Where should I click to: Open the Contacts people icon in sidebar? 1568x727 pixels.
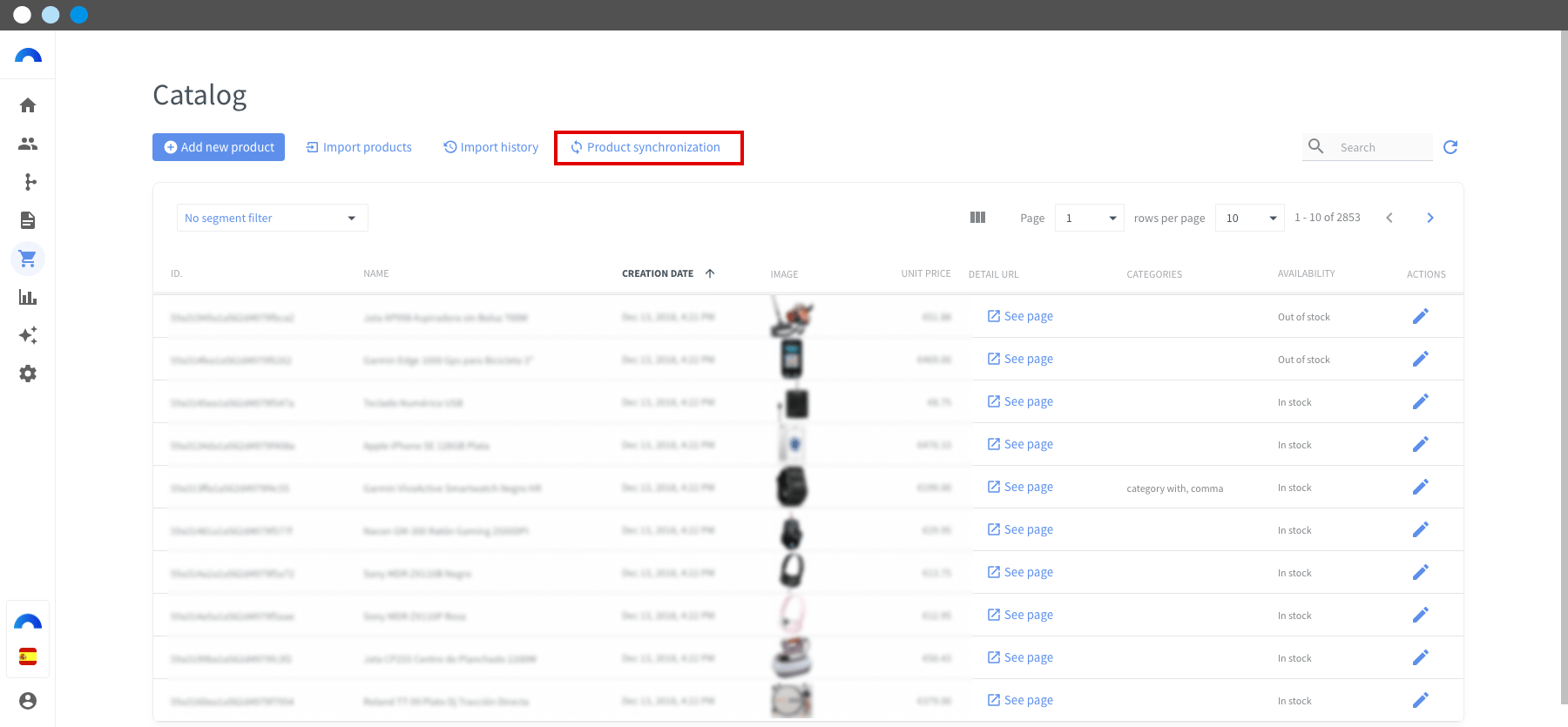(x=28, y=144)
